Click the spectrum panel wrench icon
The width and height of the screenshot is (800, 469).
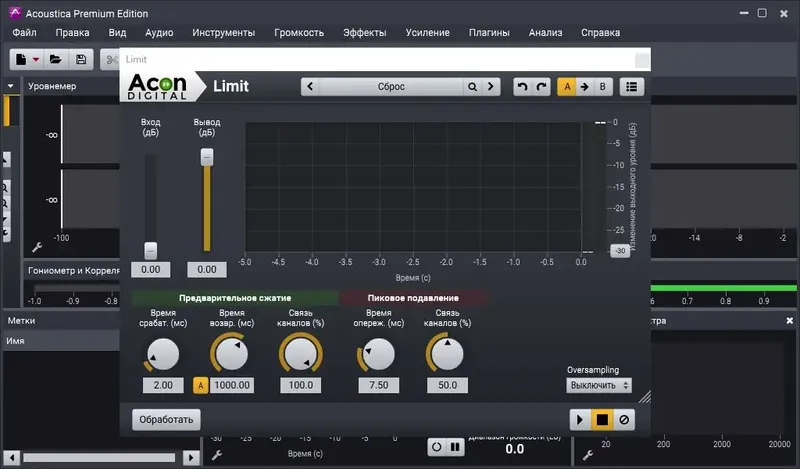(x=588, y=455)
